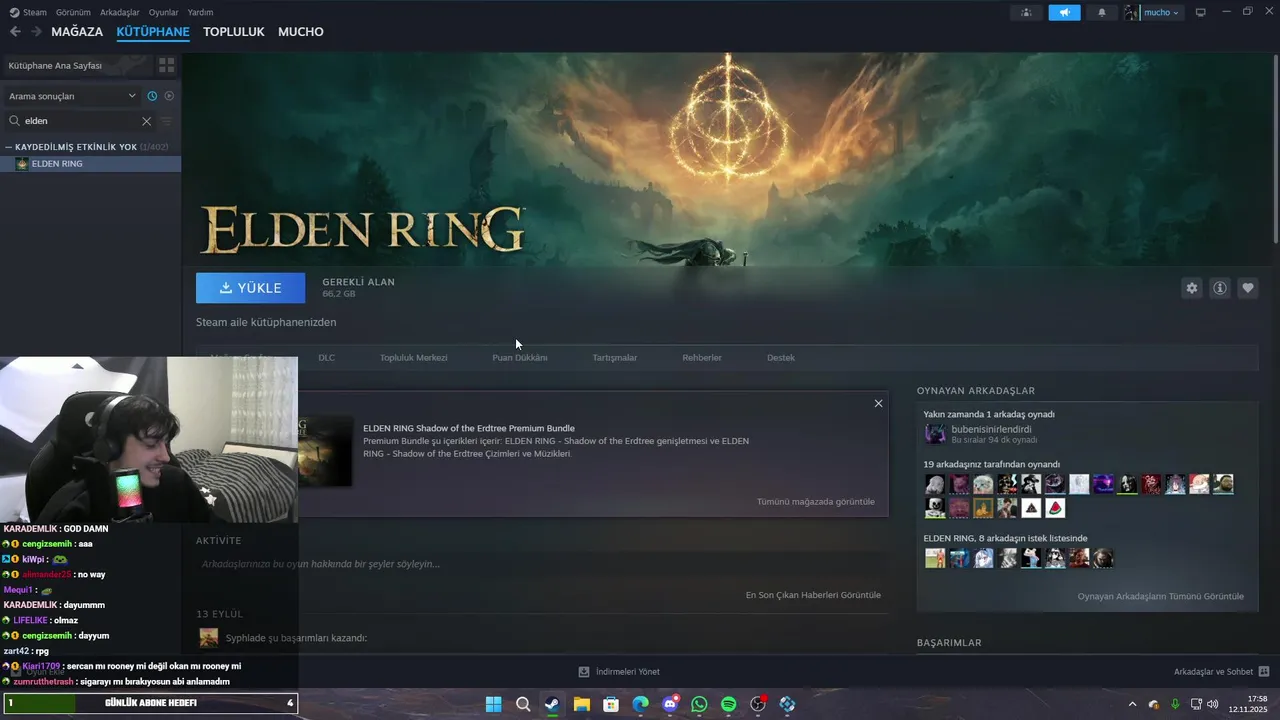
Task: Open friend bubenisinirlendirdi's profile
Action: (x=991, y=429)
